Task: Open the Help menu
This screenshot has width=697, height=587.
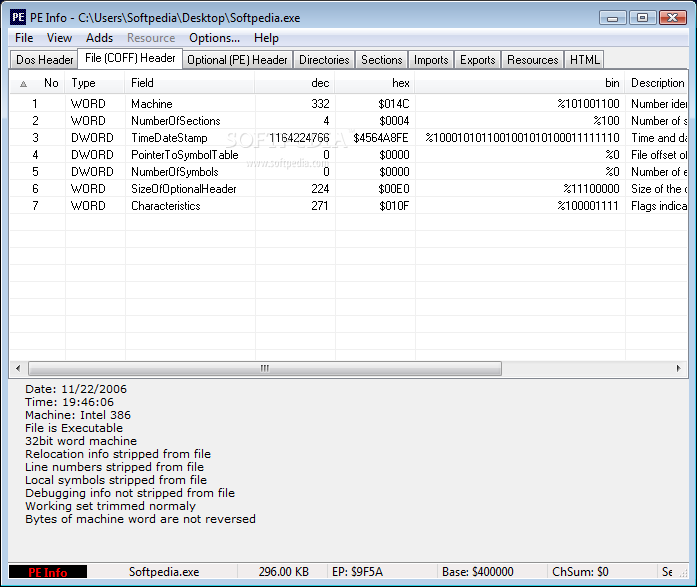Action: pyautogui.click(x=266, y=38)
